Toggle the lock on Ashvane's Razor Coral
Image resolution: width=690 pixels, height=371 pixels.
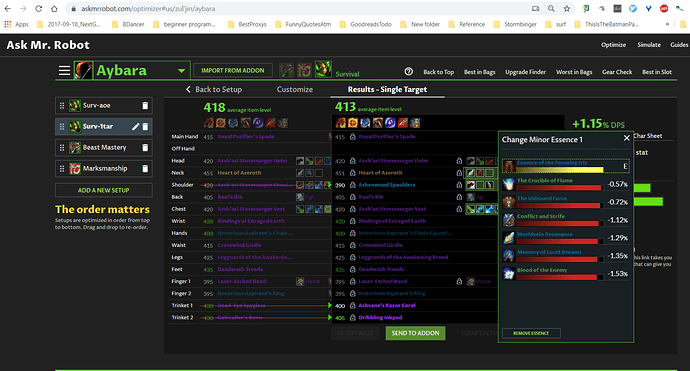(352, 305)
